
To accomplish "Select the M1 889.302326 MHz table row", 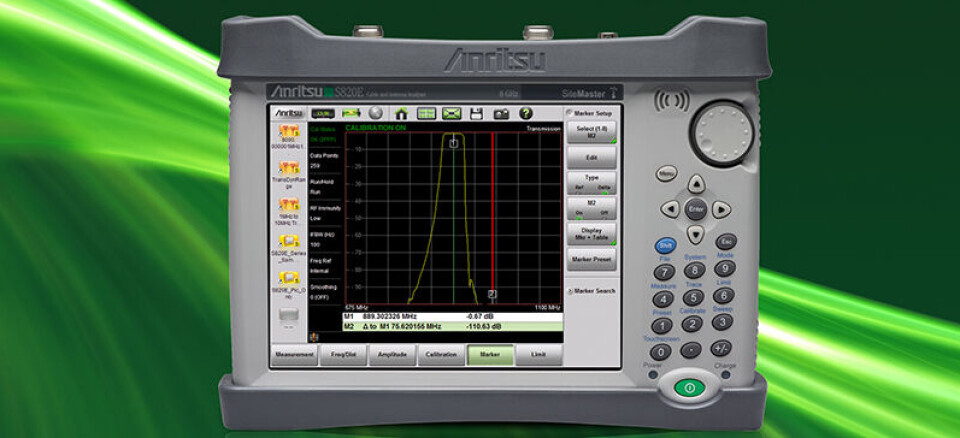I will click(452, 317).
